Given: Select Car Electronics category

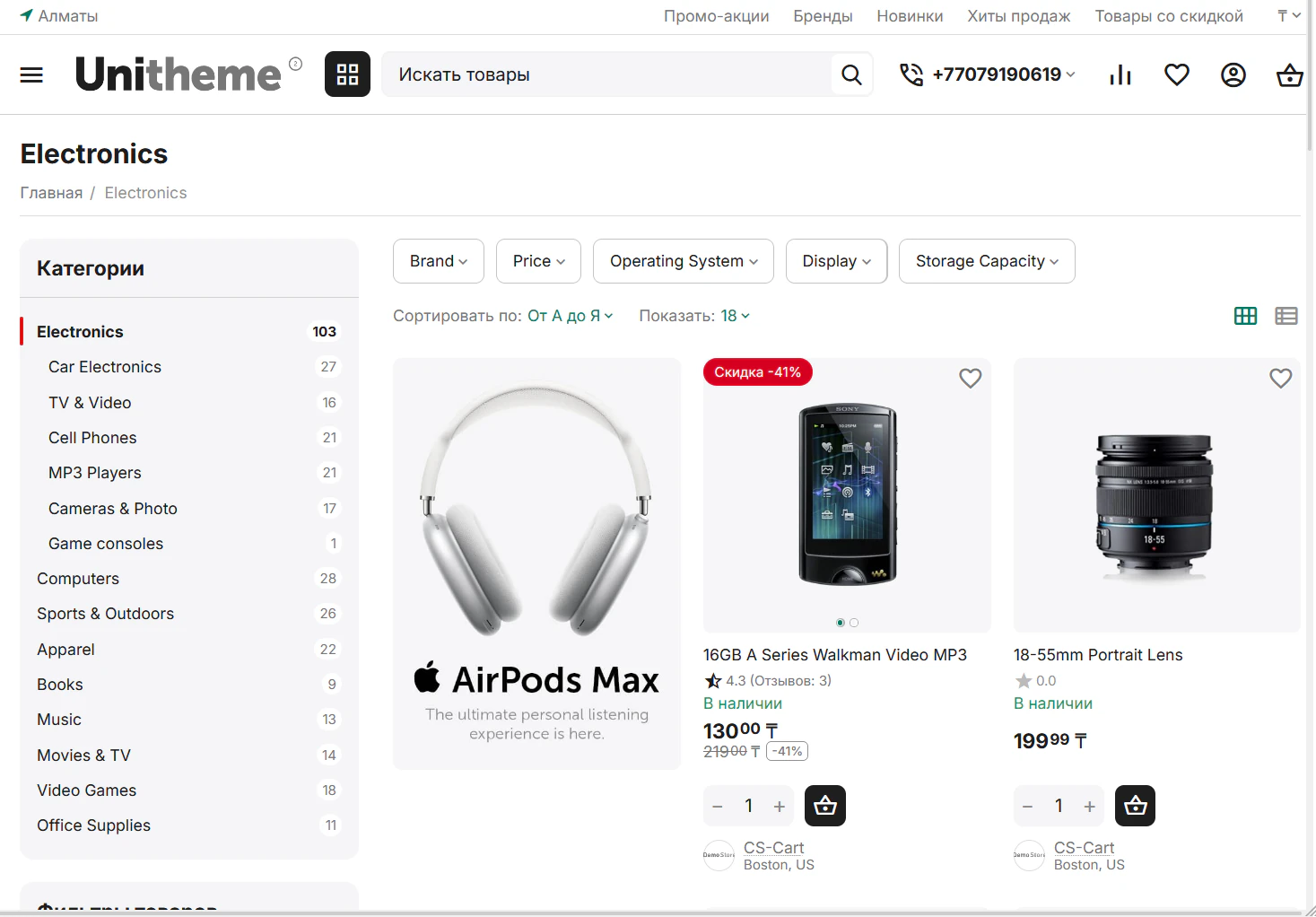Looking at the screenshot, I should [105, 367].
